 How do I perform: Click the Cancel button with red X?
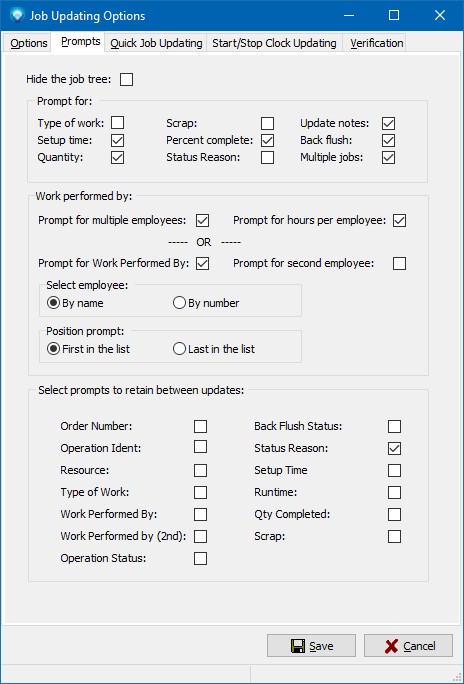coord(408,646)
